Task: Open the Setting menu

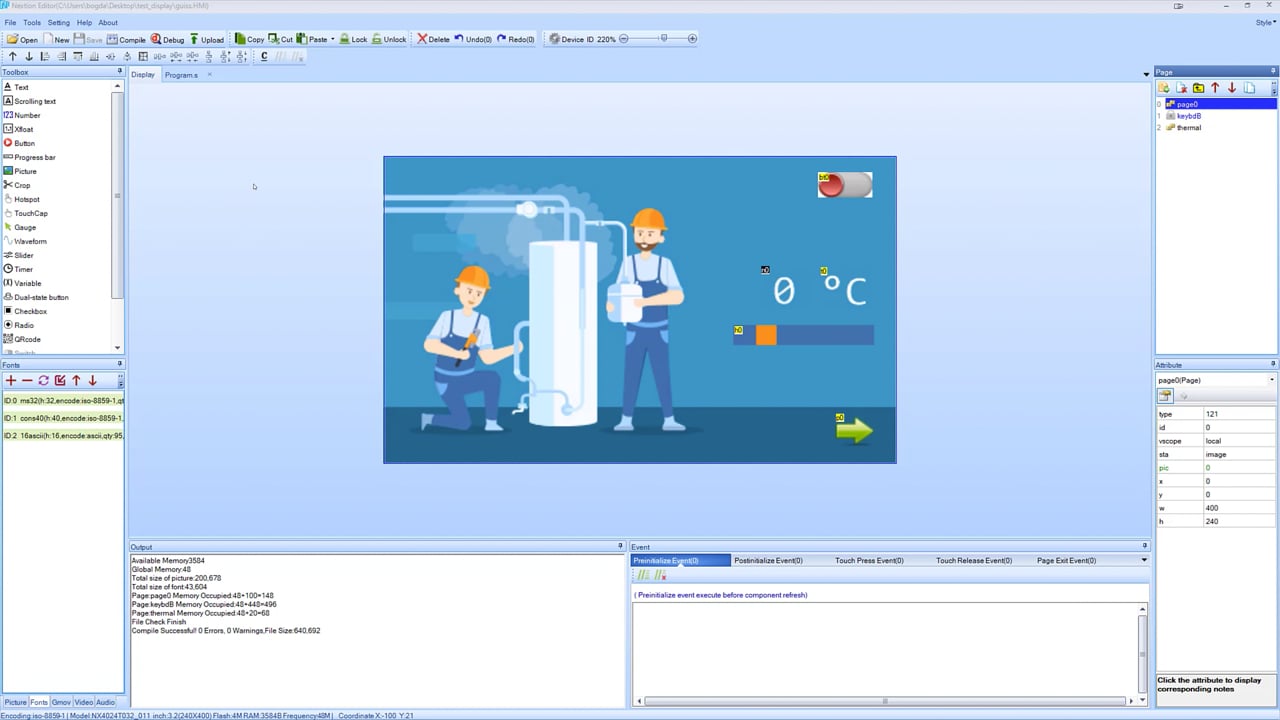Action: coord(59,22)
